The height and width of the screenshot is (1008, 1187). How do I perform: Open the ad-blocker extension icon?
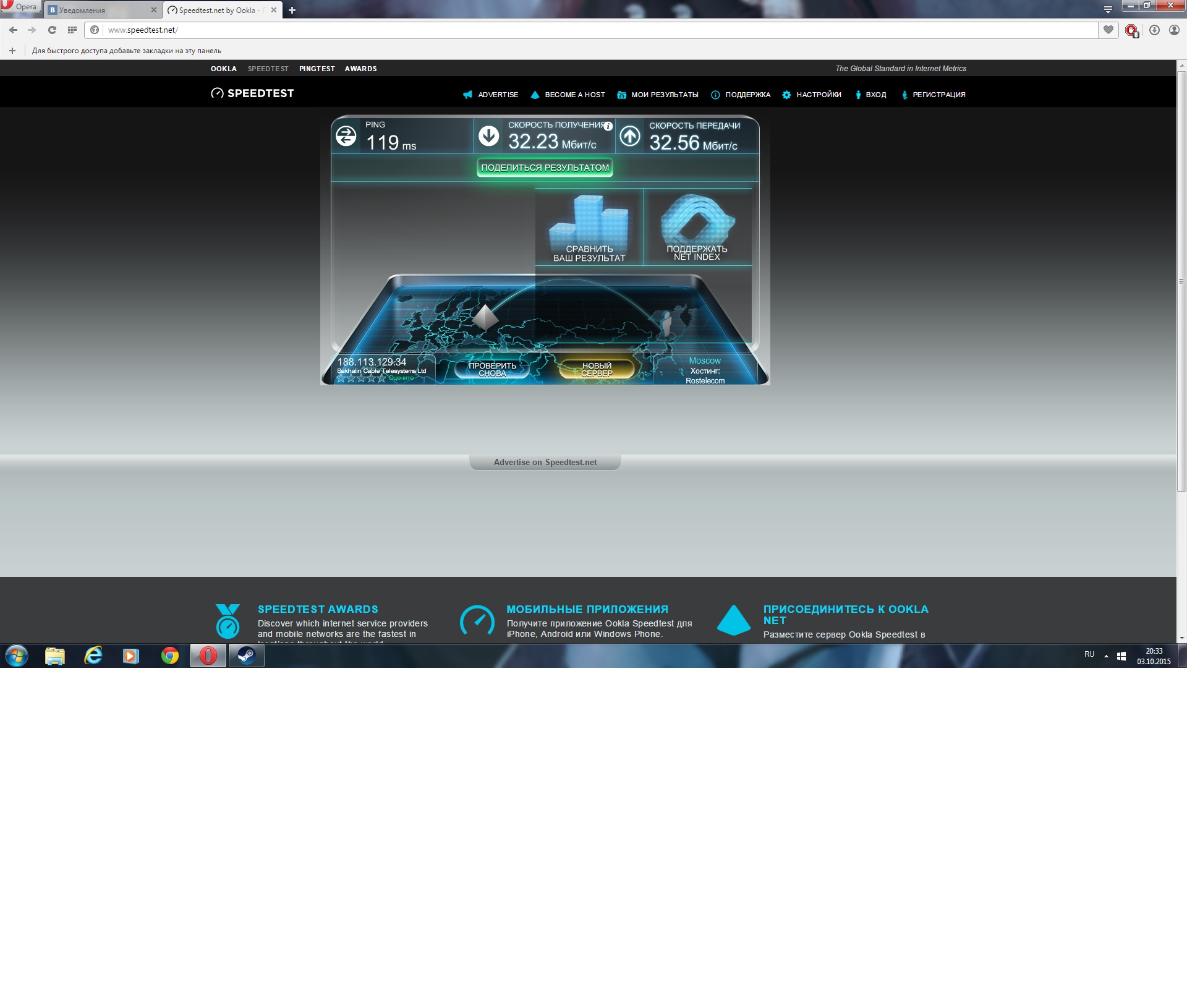coord(1131,30)
